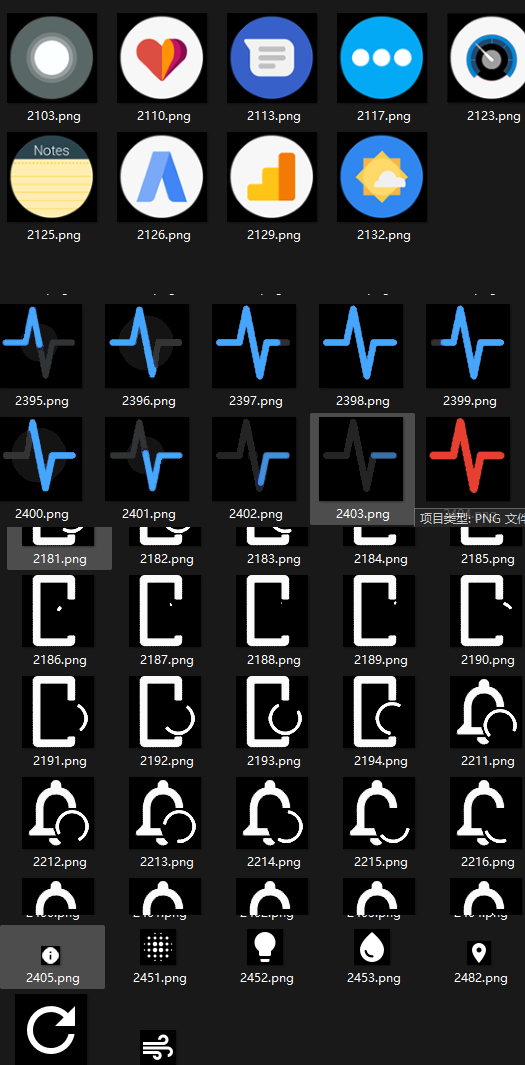Select the 2453.png water drop icon thumbnail
The height and width of the screenshot is (1065, 525).
[372, 947]
